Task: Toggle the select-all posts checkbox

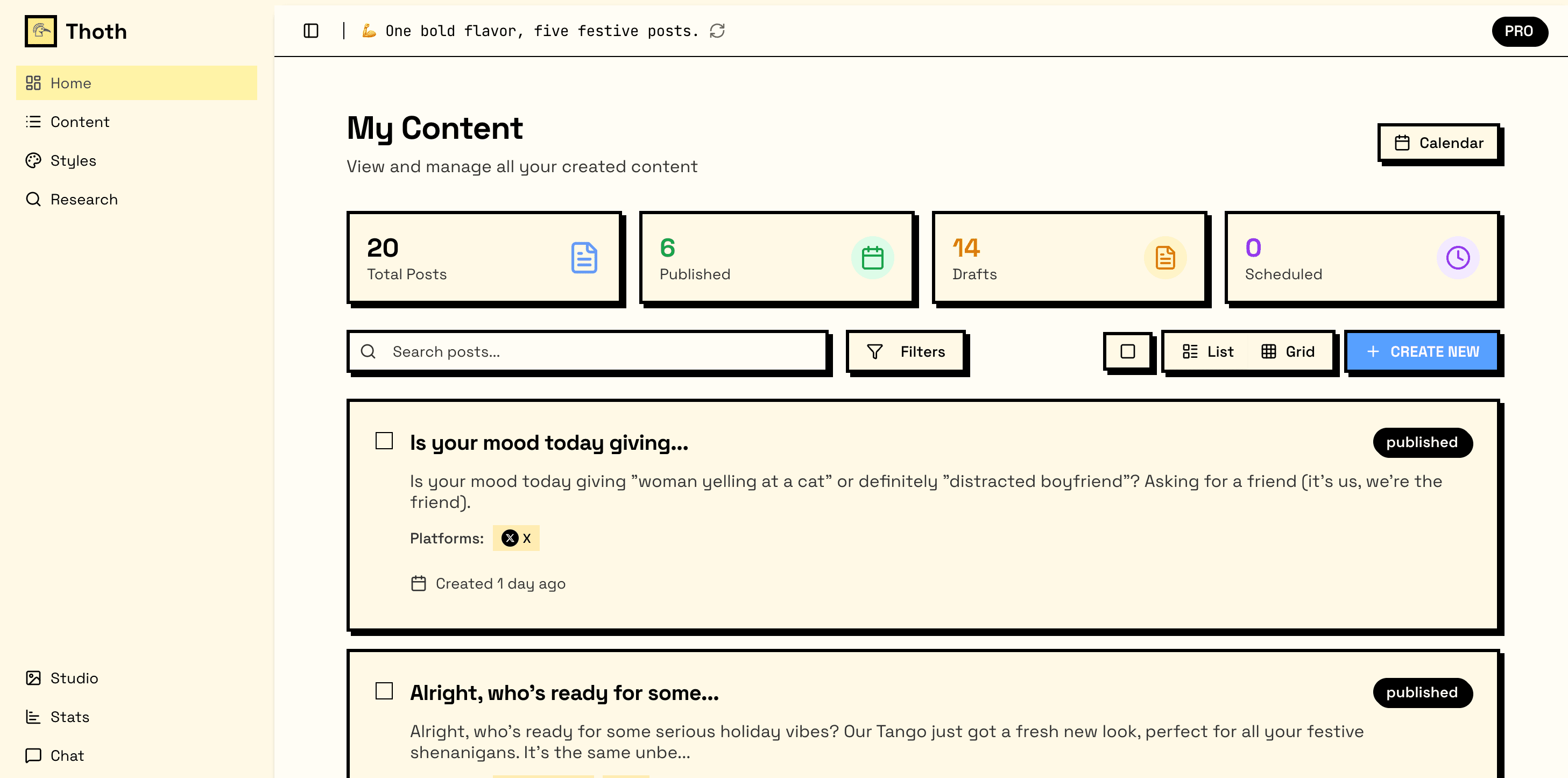Action: (1127, 351)
